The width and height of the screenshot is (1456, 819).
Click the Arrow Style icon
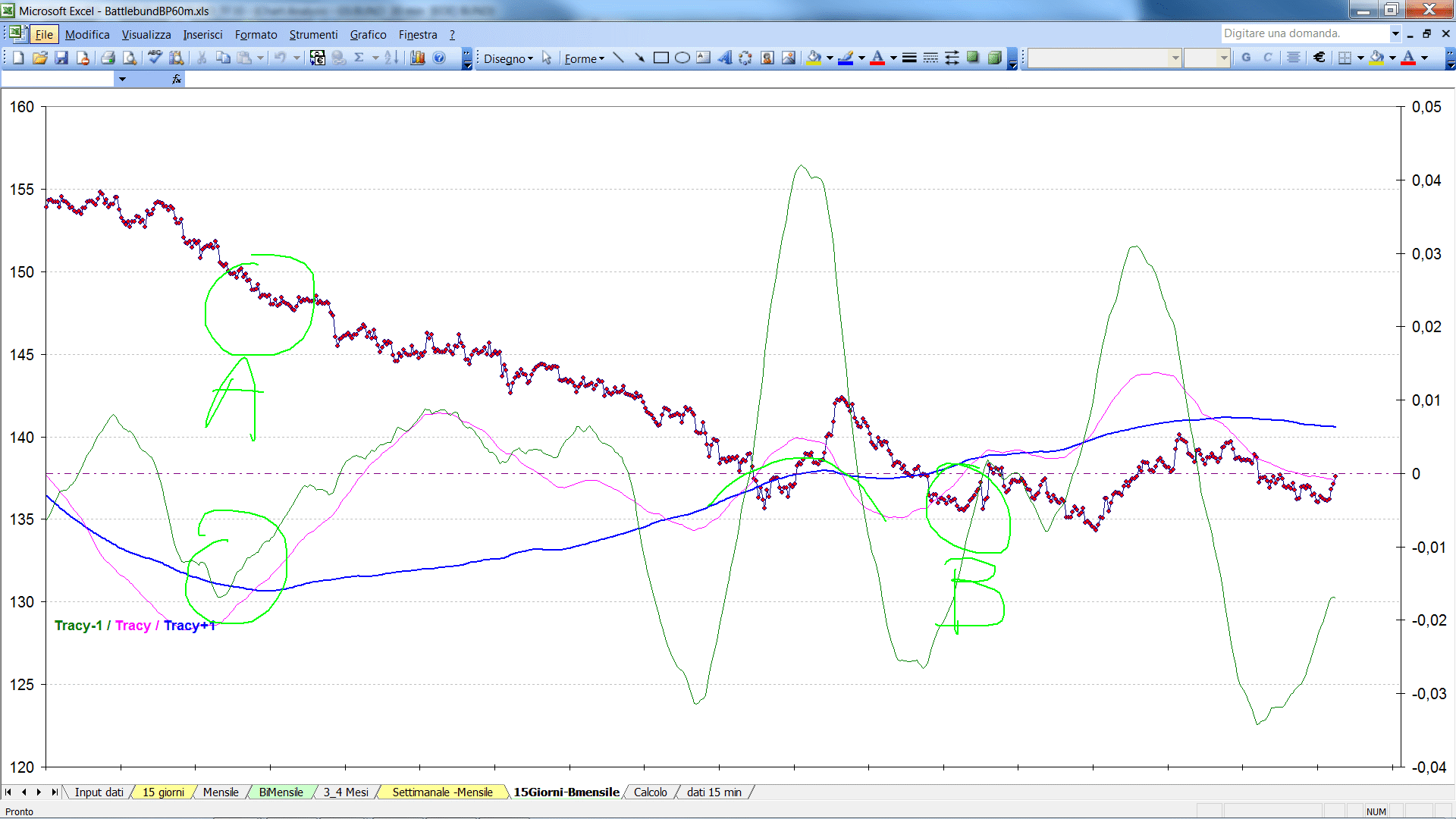click(x=952, y=58)
